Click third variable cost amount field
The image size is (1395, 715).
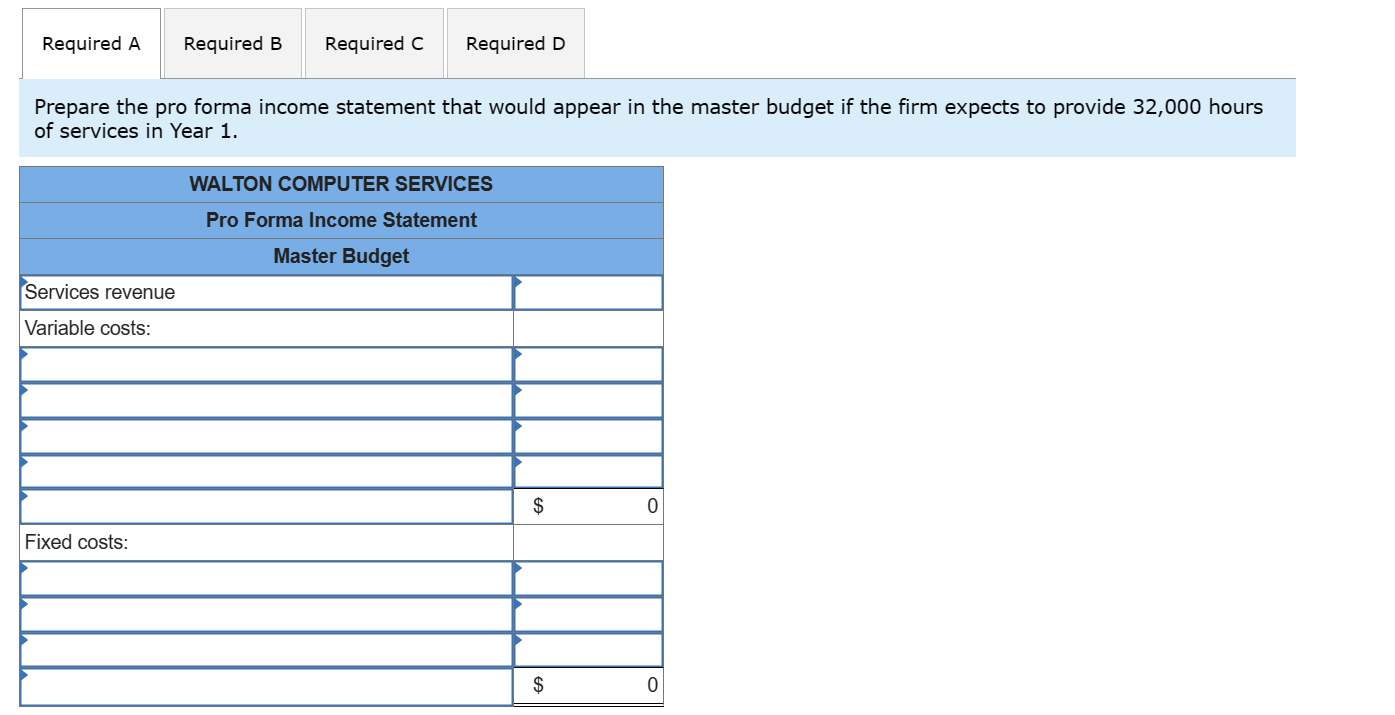click(x=588, y=437)
